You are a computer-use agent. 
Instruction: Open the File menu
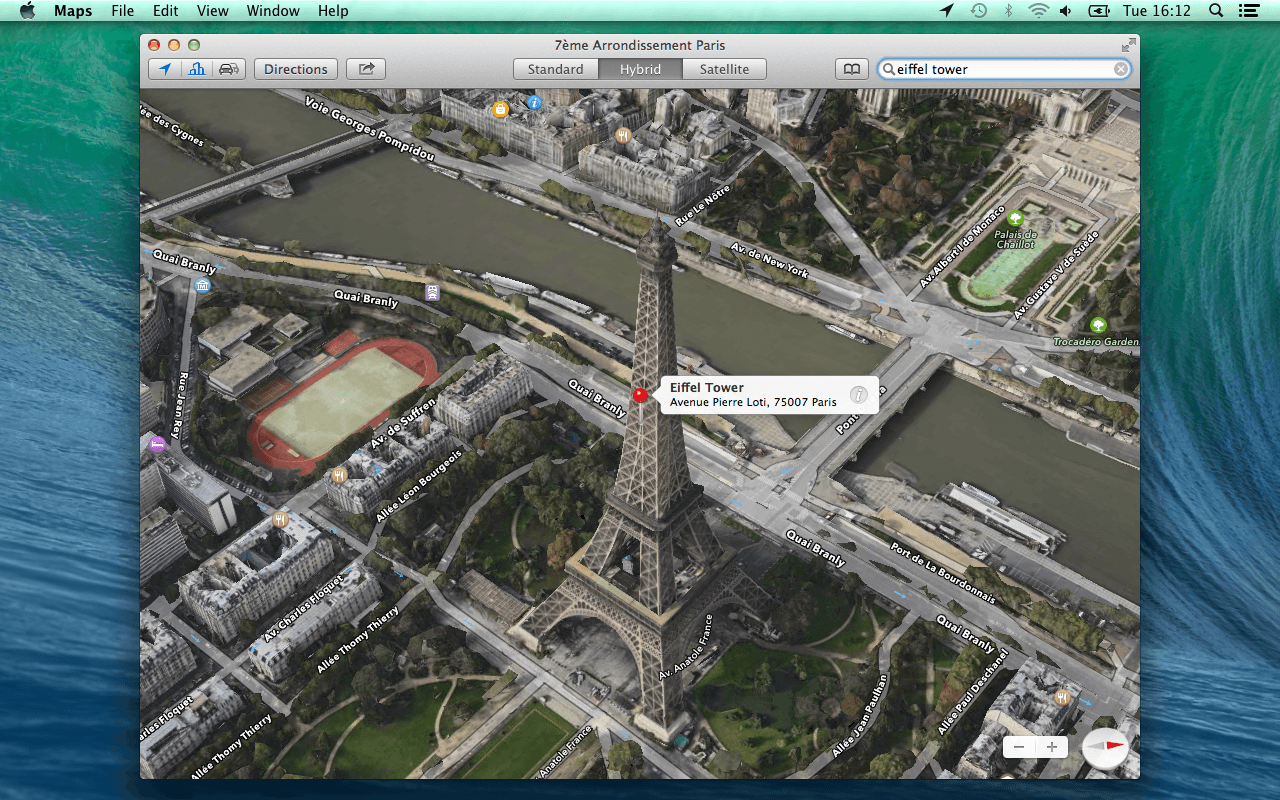(123, 11)
